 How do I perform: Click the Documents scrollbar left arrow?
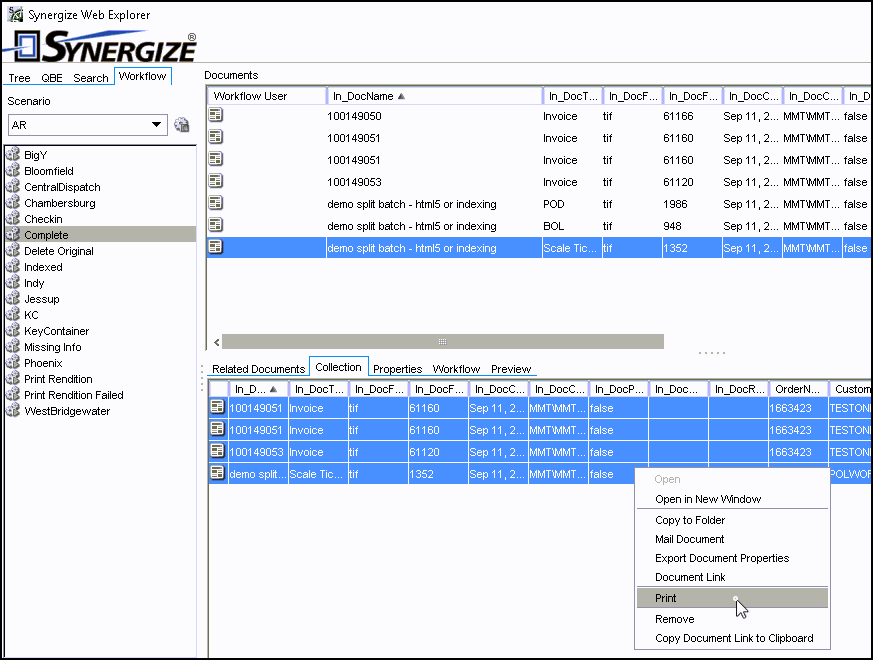tap(217, 342)
